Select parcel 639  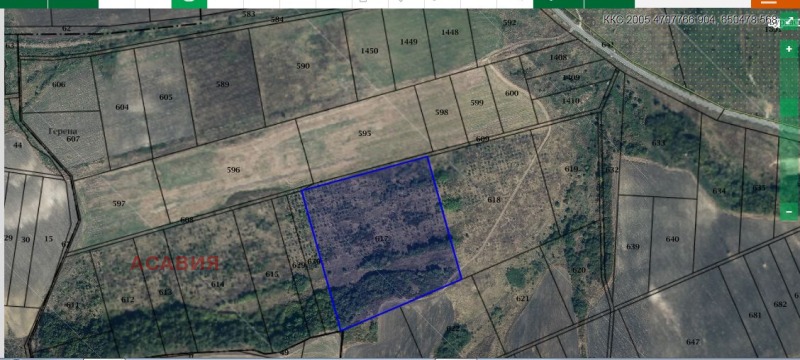[x=633, y=247]
